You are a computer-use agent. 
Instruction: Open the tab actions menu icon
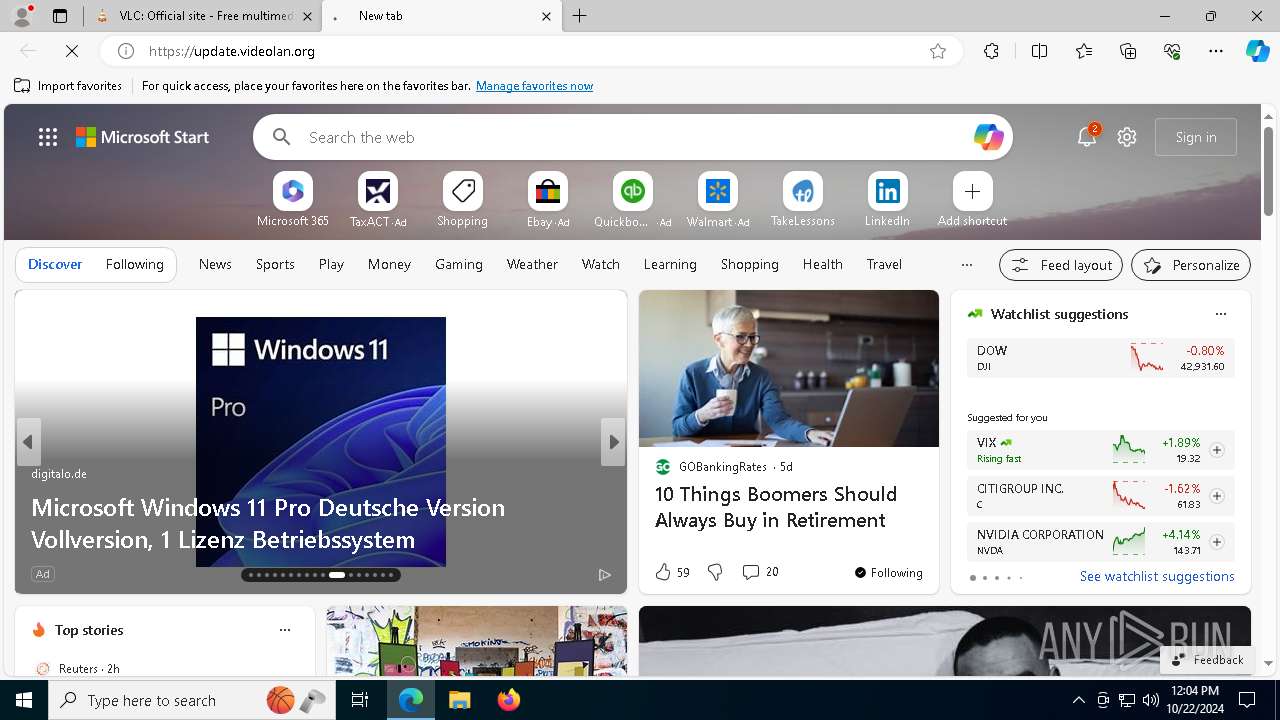60,16
